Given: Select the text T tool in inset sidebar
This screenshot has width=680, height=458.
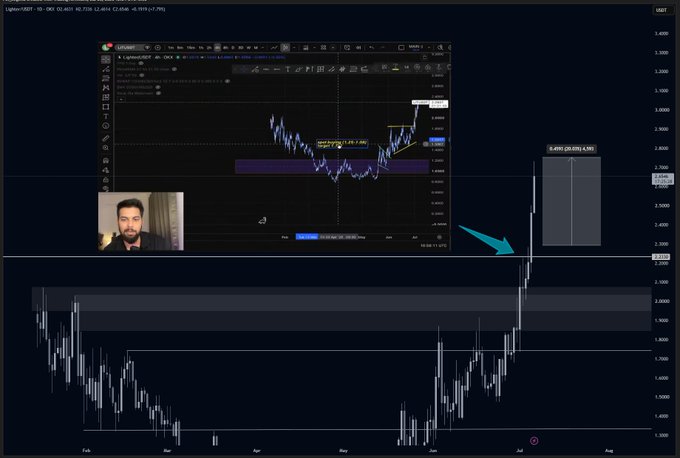Looking at the screenshot, I should (x=106, y=116).
